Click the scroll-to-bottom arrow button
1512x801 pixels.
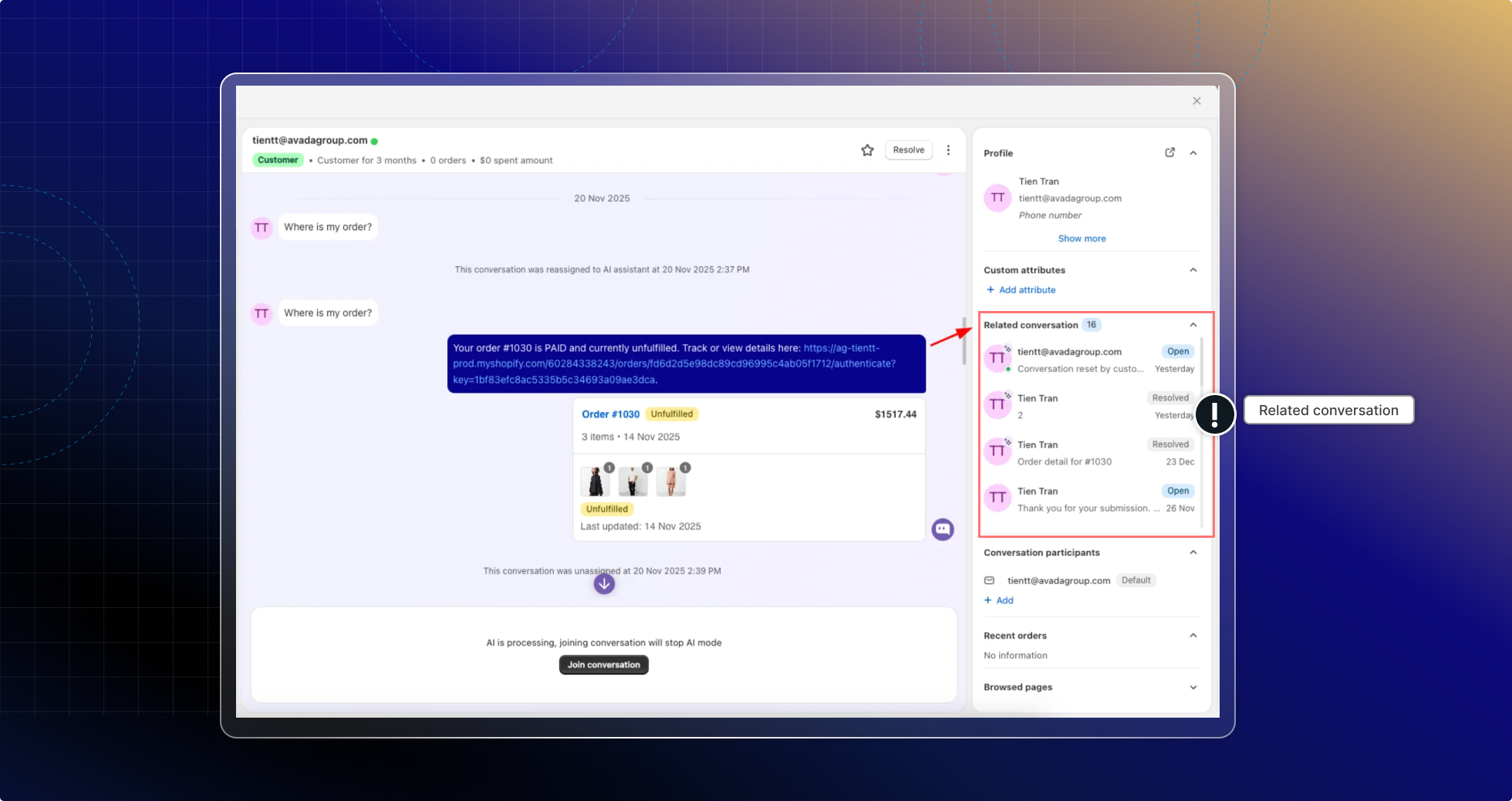604,584
